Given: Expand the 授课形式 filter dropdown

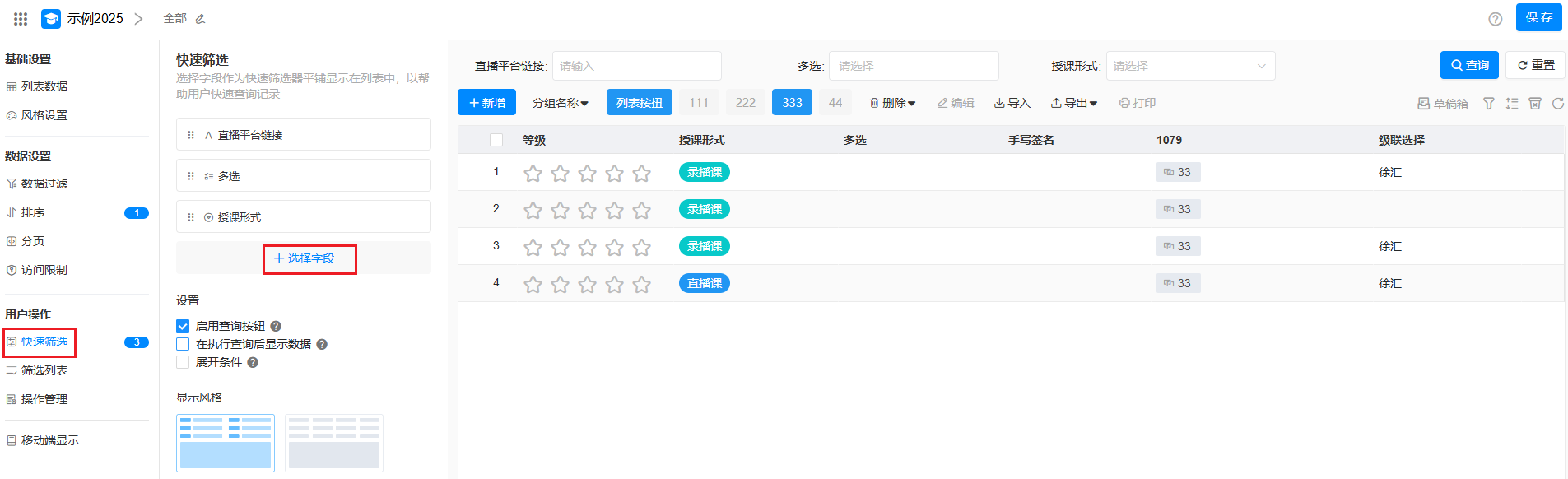Looking at the screenshot, I should point(1190,66).
